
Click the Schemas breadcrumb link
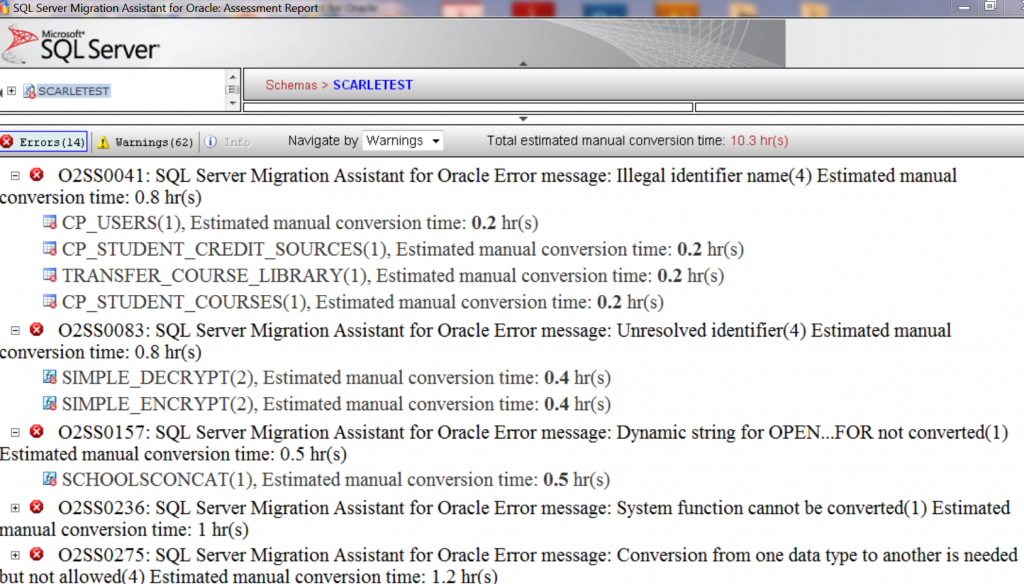[x=291, y=85]
